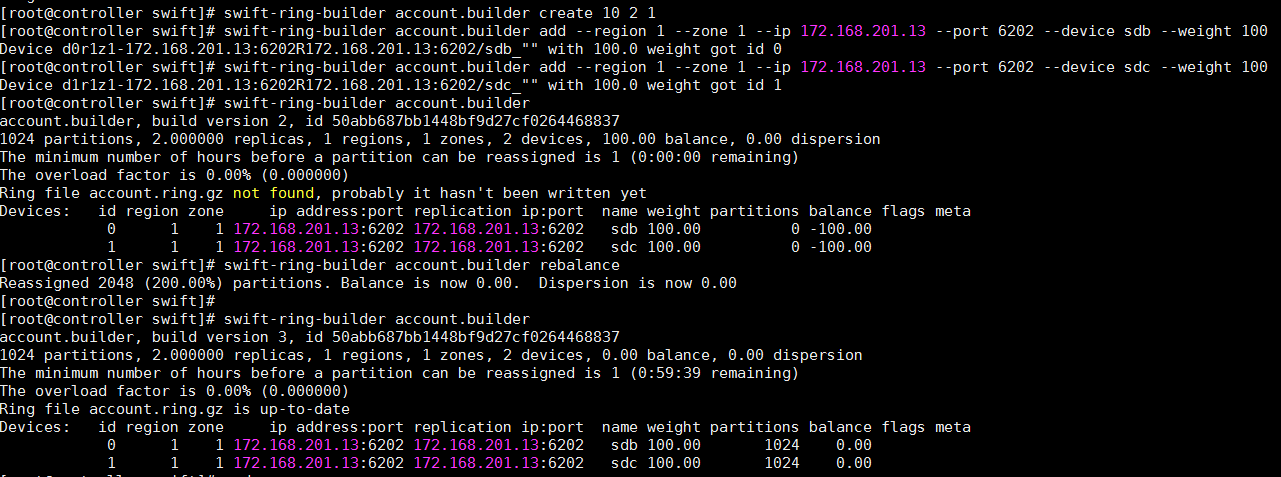Click the '(0:59:39 remaining)' time text

pyautogui.click(x=713, y=373)
